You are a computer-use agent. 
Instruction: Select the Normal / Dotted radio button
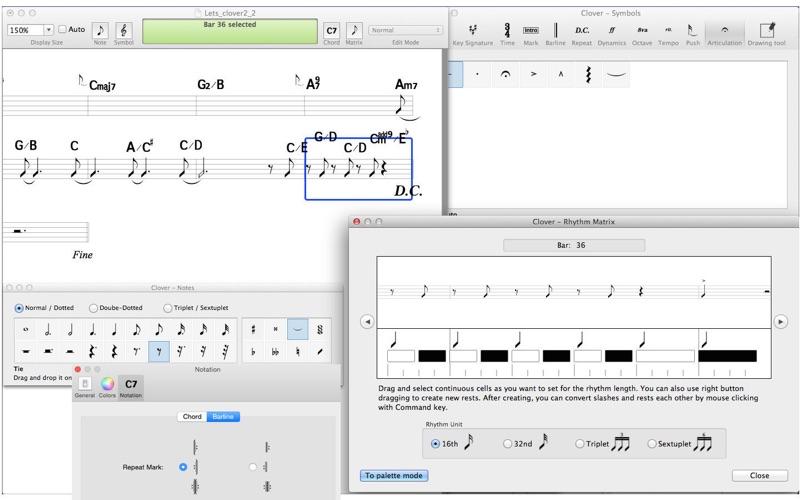point(19,308)
